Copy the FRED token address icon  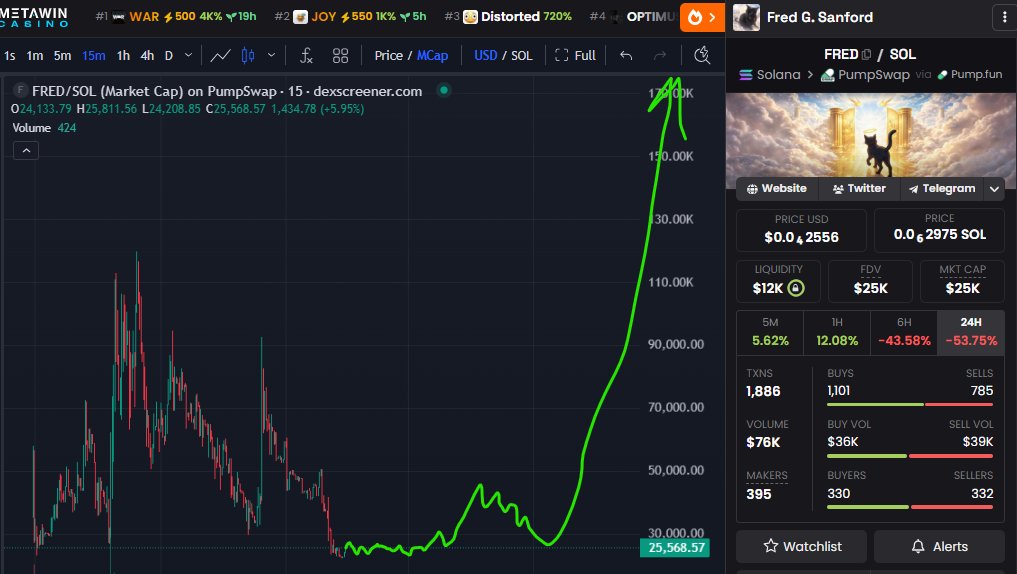[x=866, y=54]
